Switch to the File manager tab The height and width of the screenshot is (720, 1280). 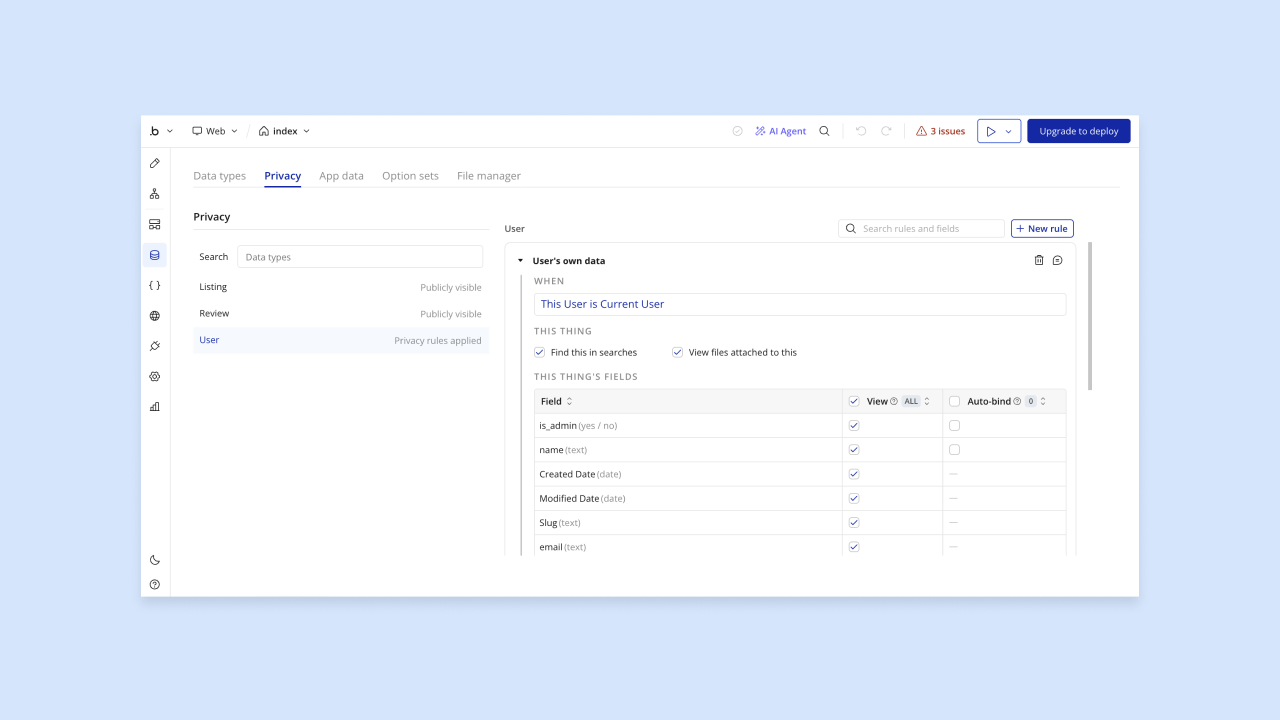click(x=489, y=176)
